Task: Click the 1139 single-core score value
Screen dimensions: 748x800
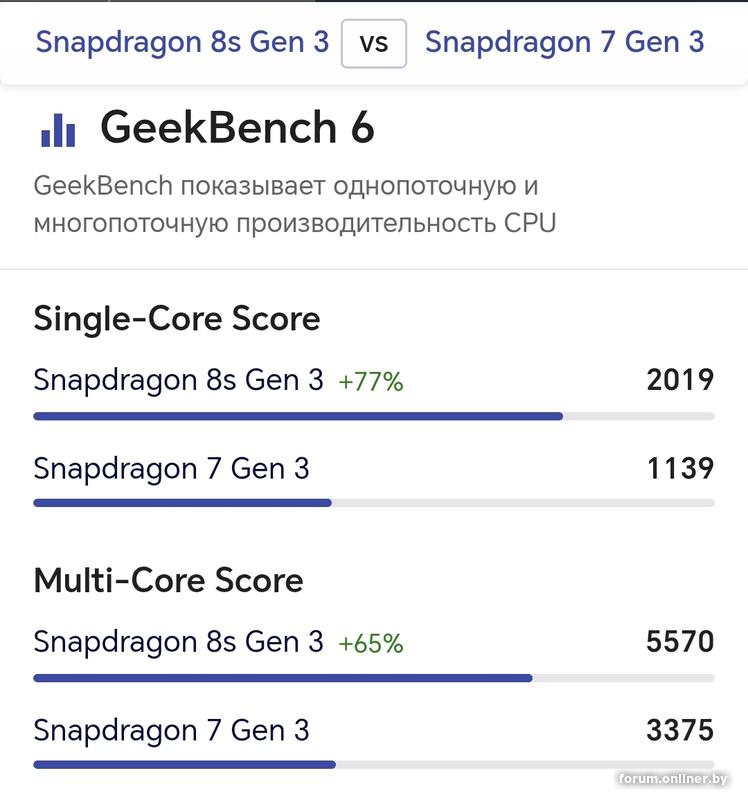Action: [680, 468]
